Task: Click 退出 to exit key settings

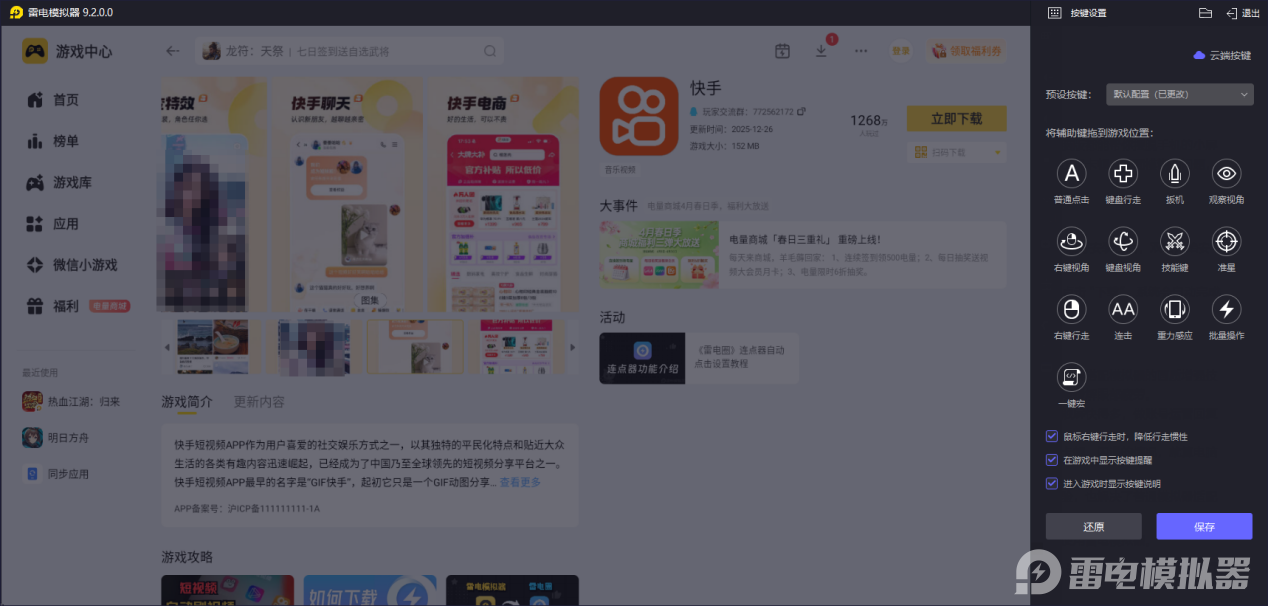Action: coord(1243,13)
